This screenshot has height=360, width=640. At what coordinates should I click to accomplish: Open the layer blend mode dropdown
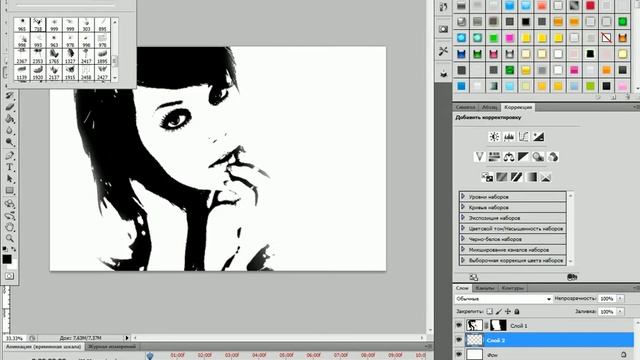(503, 299)
